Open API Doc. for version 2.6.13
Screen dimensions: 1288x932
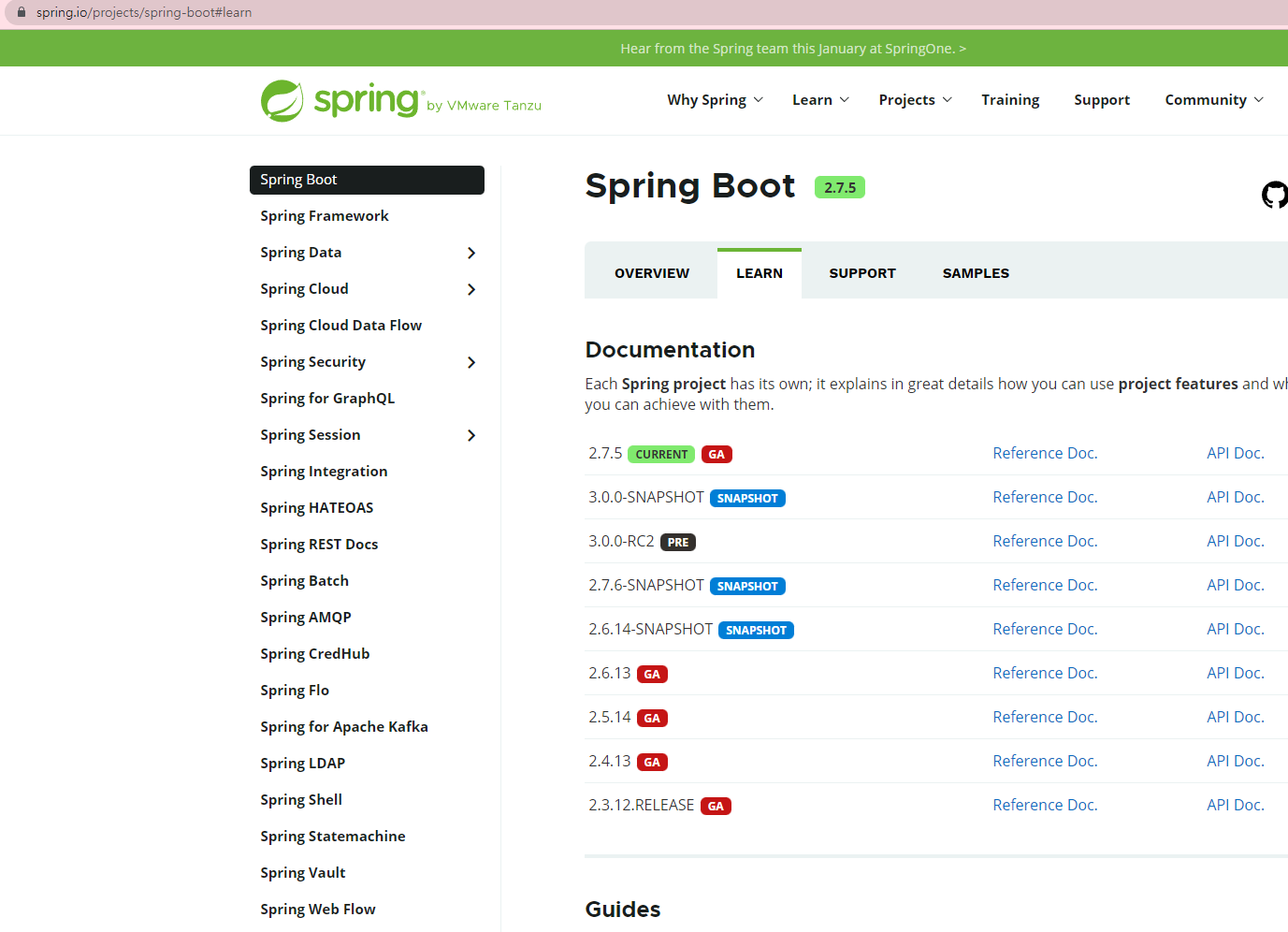click(x=1236, y=673)
